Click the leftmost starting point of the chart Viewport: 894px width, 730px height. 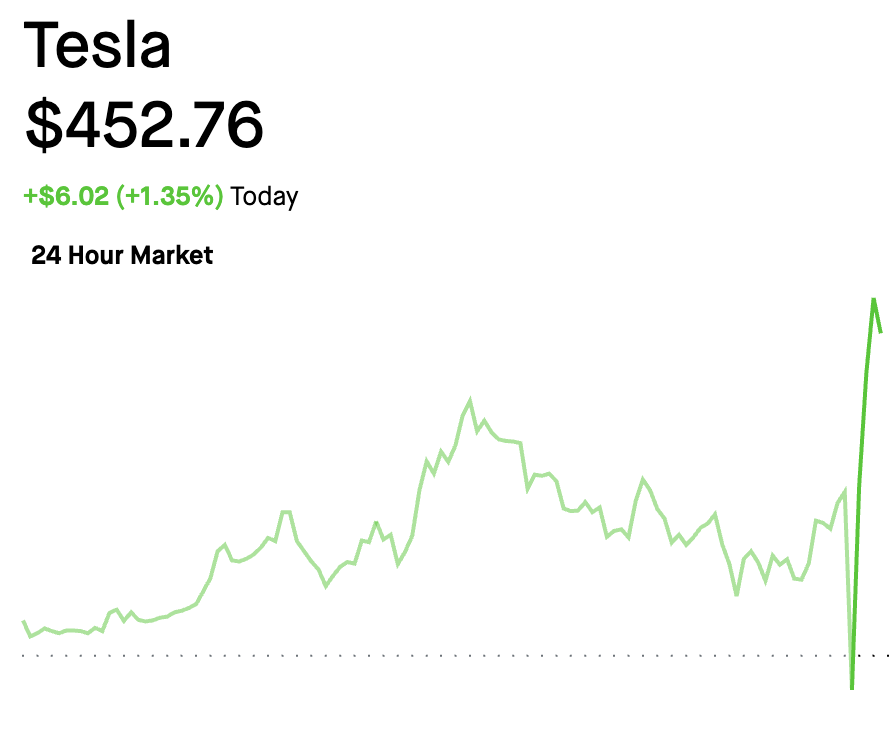tap(24, 622)
